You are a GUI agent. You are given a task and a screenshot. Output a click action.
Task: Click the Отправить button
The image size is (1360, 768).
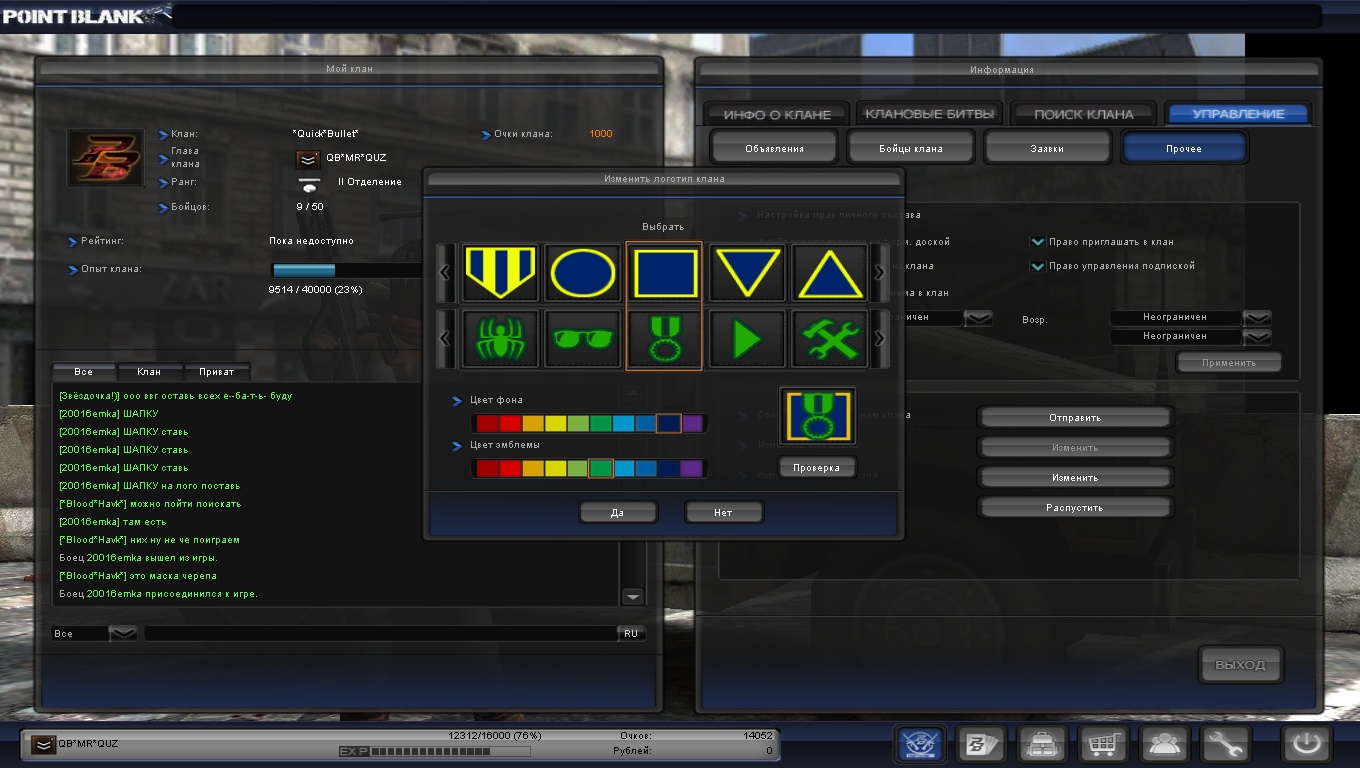click(1075, 417)
